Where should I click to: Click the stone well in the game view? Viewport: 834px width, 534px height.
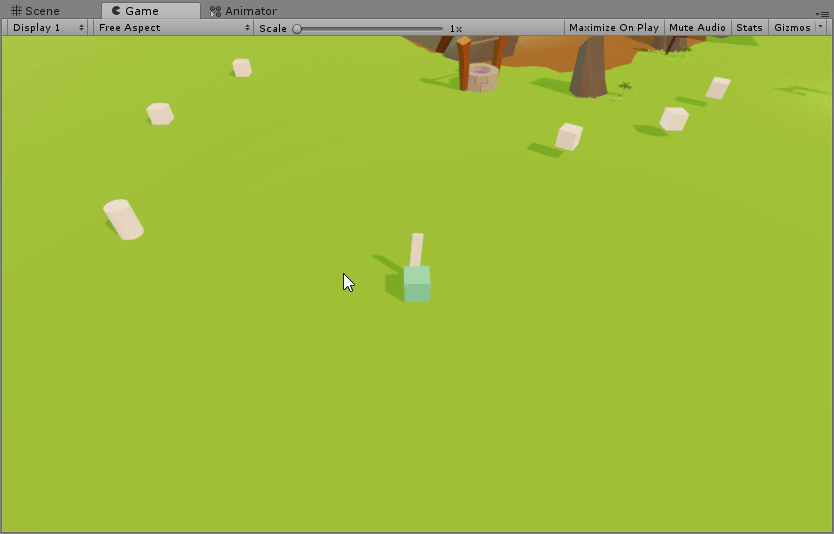point(483,78)
